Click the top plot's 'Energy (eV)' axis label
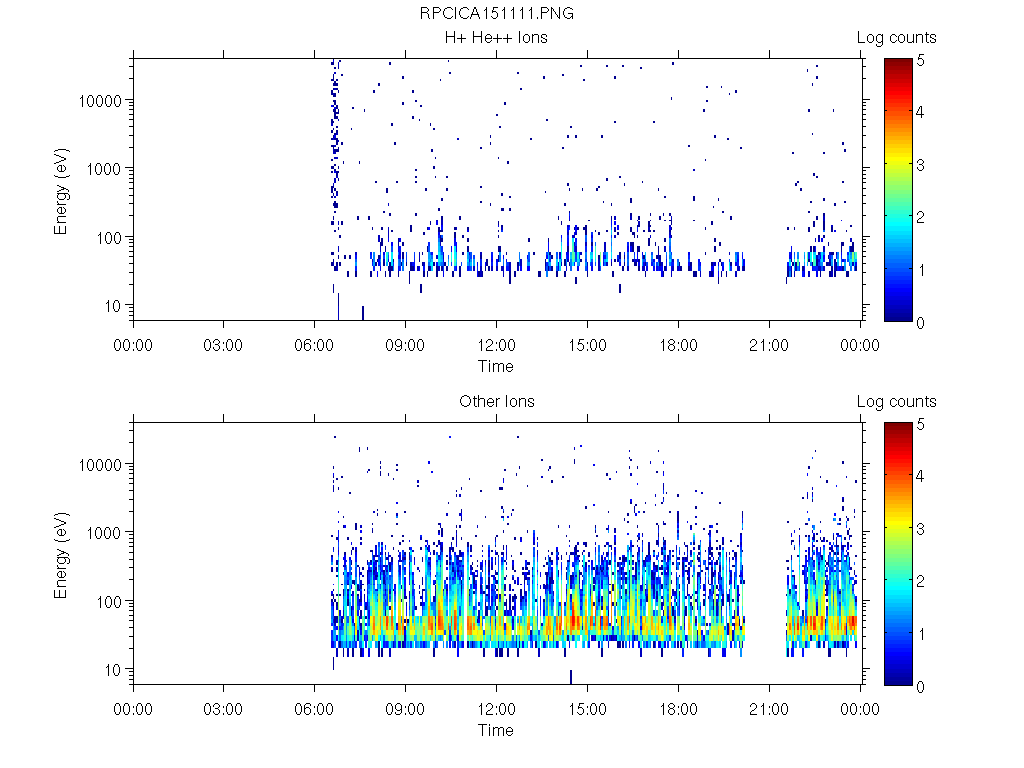Image resolution: width=1024 pixels, height=768 pixels. (61, 191)
